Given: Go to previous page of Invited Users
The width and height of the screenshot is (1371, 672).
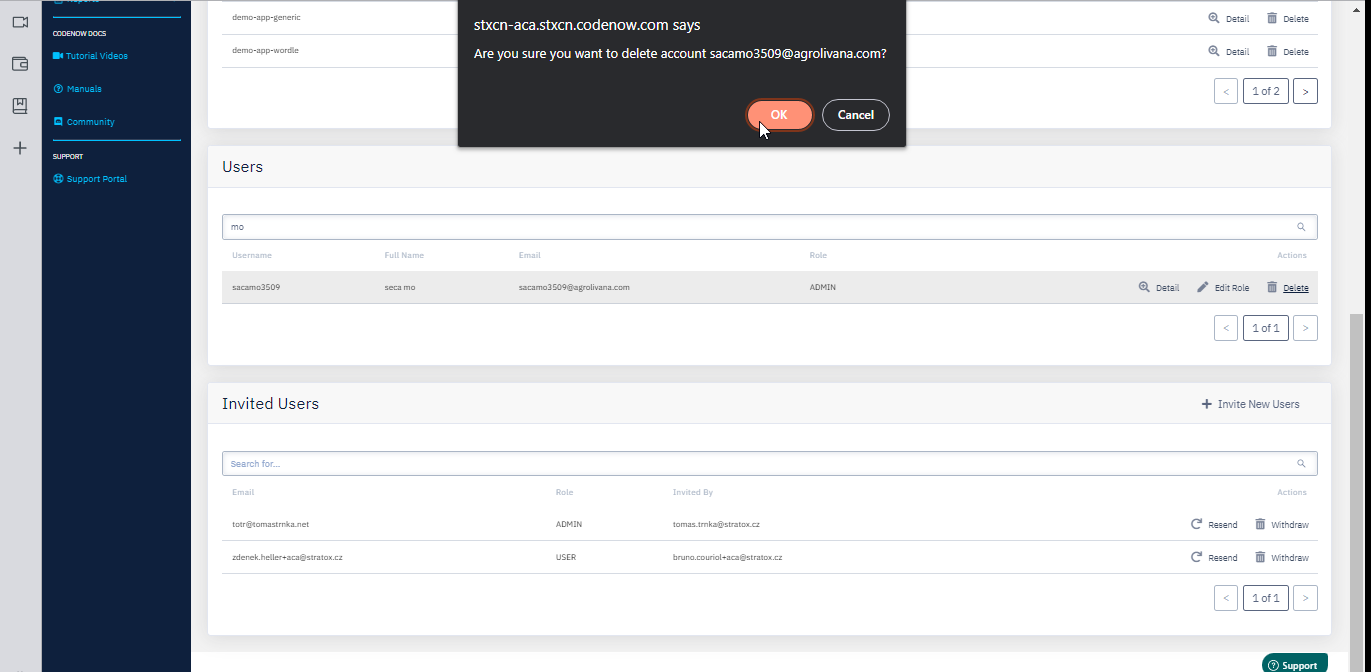Looking at the screenshot, I should tap(1226, 598).
